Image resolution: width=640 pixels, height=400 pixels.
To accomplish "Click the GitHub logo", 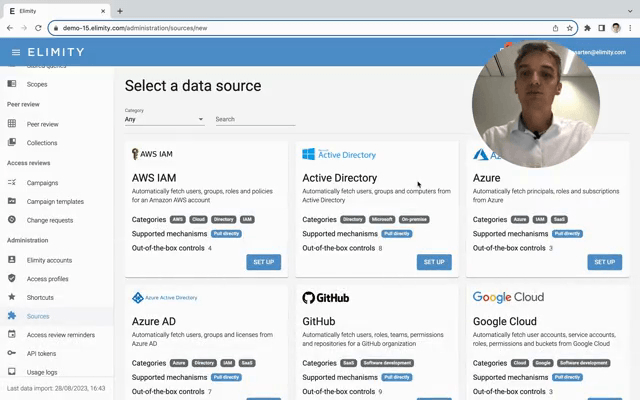I will coord(326,298).
